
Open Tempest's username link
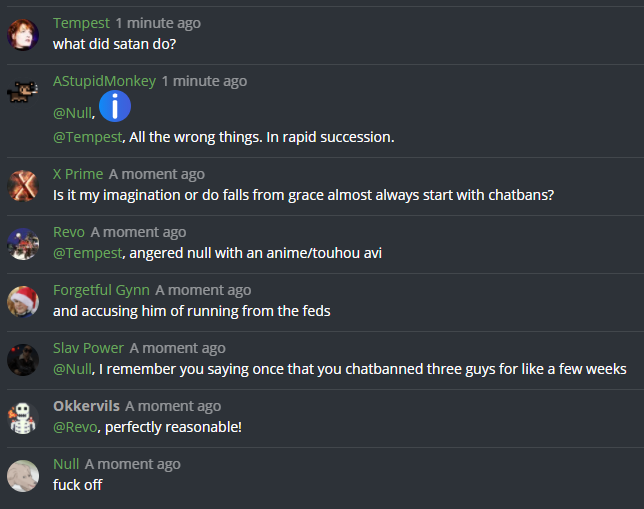click(81, 23)
